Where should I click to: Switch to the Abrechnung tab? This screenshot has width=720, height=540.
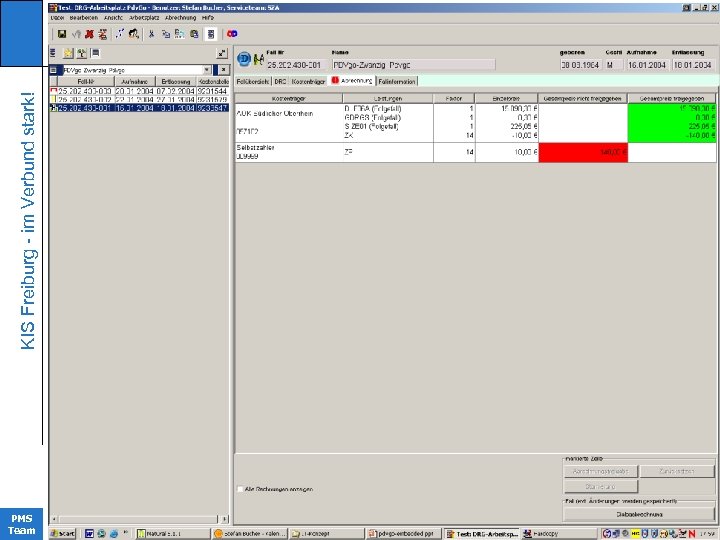(352, 81)
